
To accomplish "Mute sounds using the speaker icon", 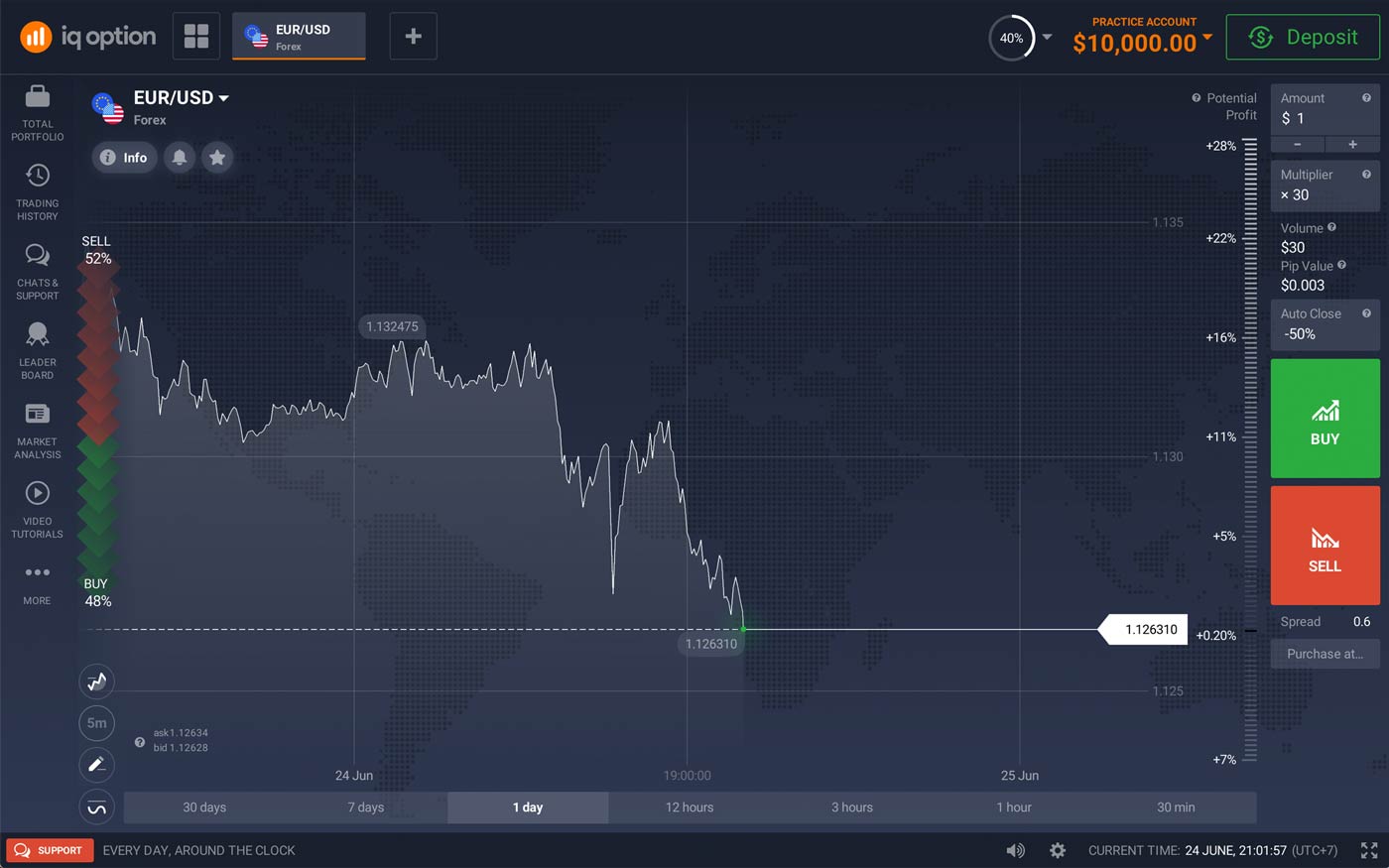I will 1015,850.
